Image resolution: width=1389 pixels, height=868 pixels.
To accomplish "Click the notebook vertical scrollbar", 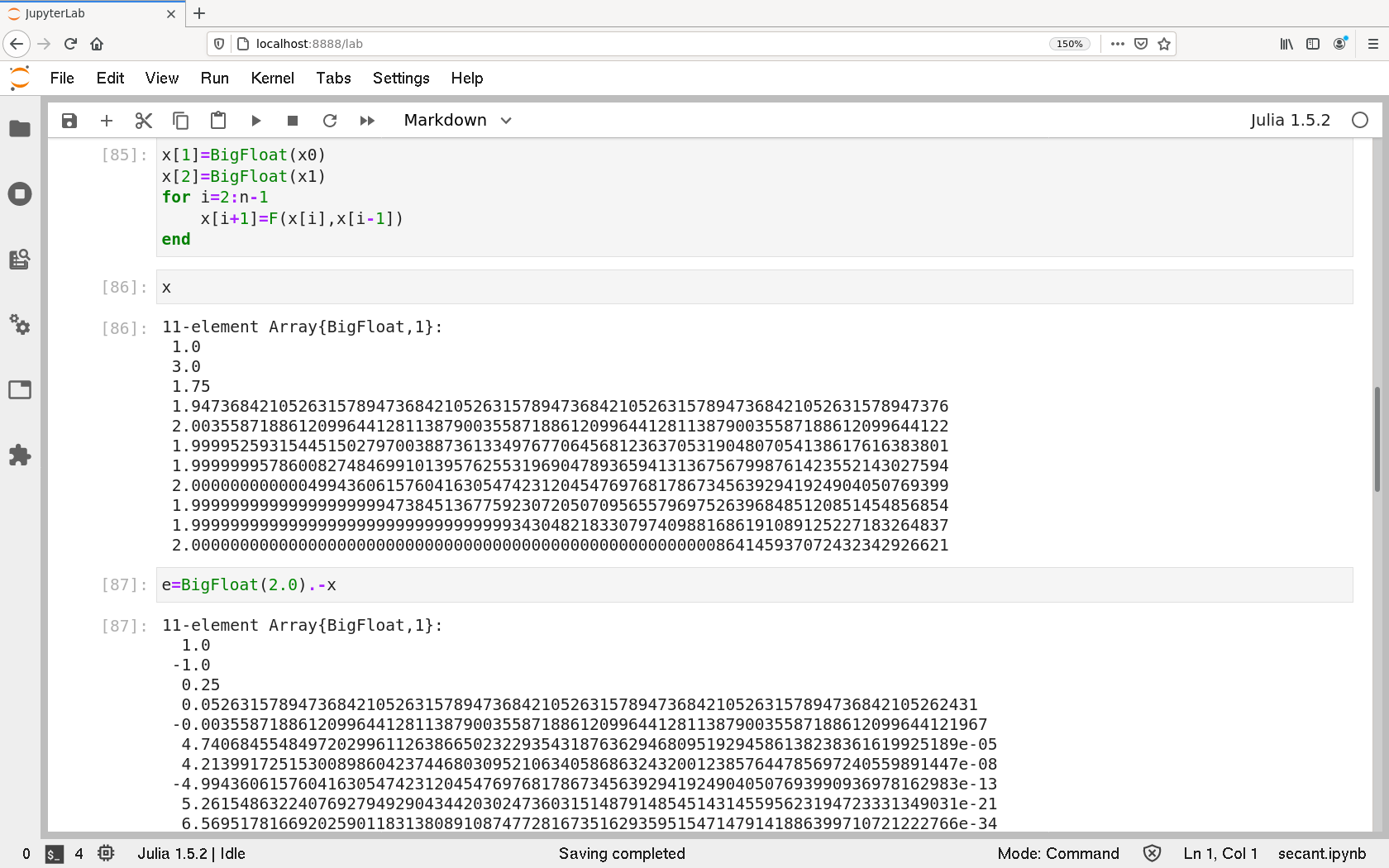I will click(x=1377, y=438).
